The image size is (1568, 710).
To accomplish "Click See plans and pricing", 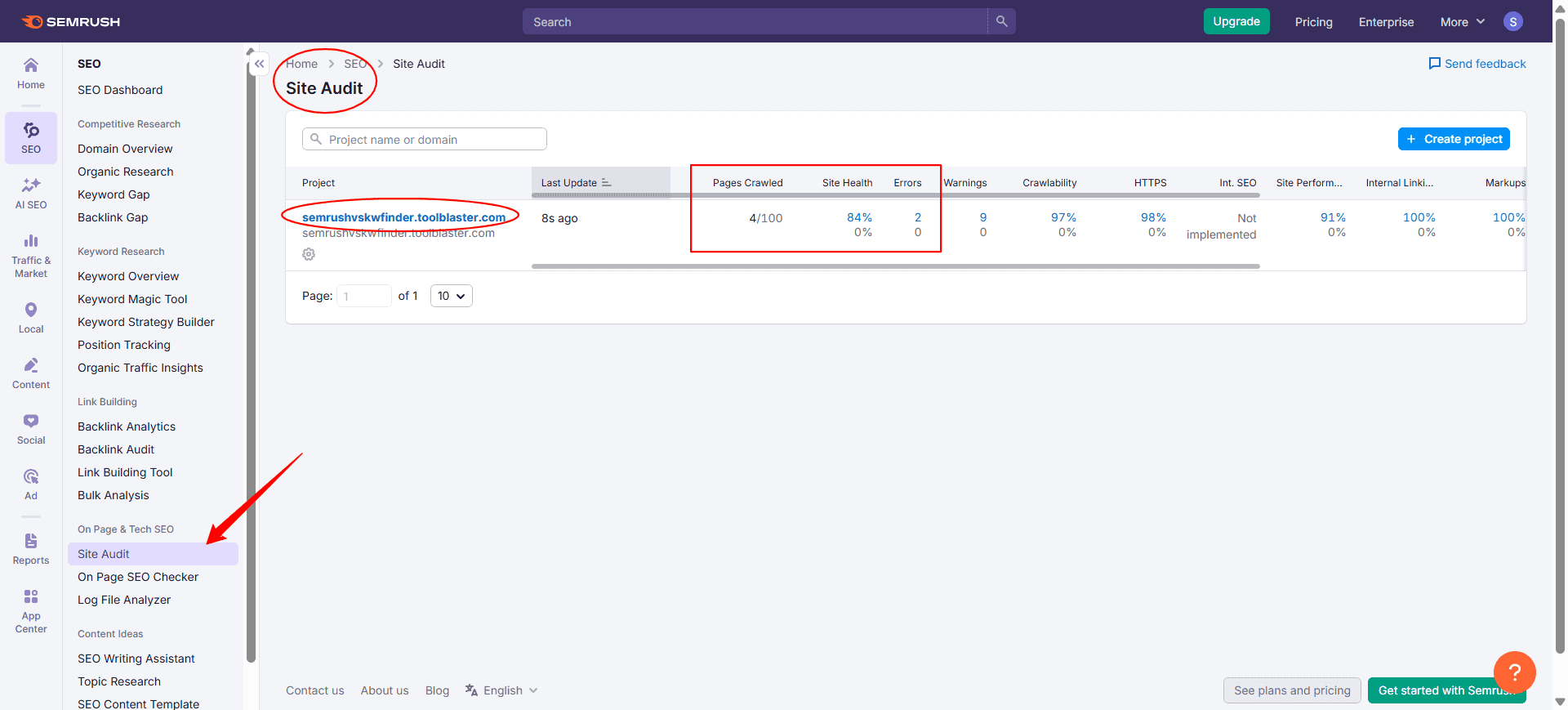I will coord(1292,690).
